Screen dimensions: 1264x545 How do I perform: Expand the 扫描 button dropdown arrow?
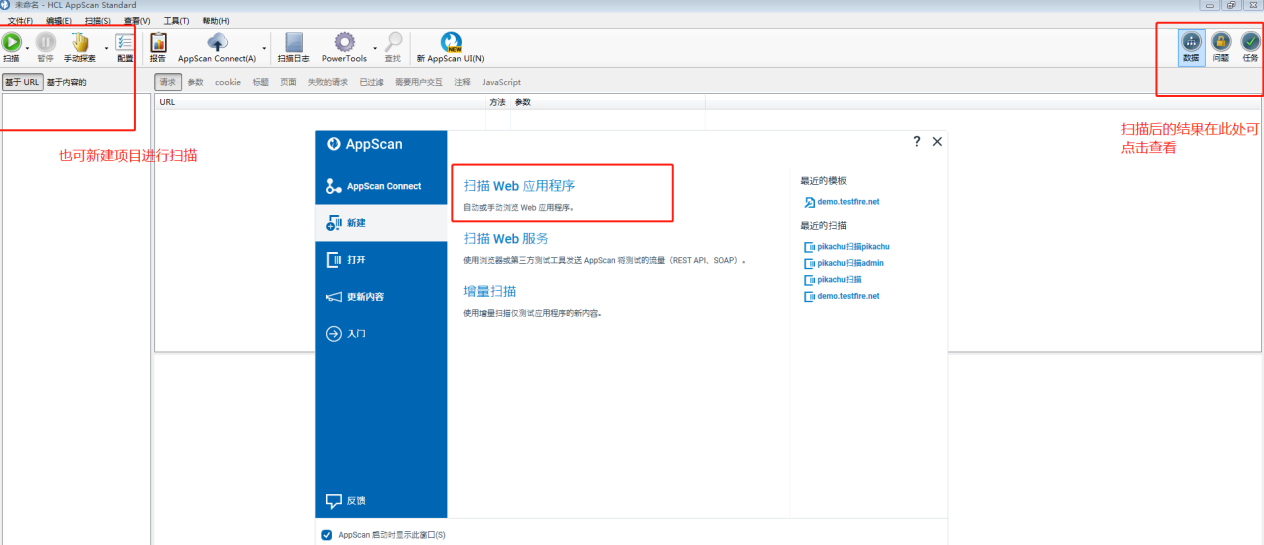point(27,47)
